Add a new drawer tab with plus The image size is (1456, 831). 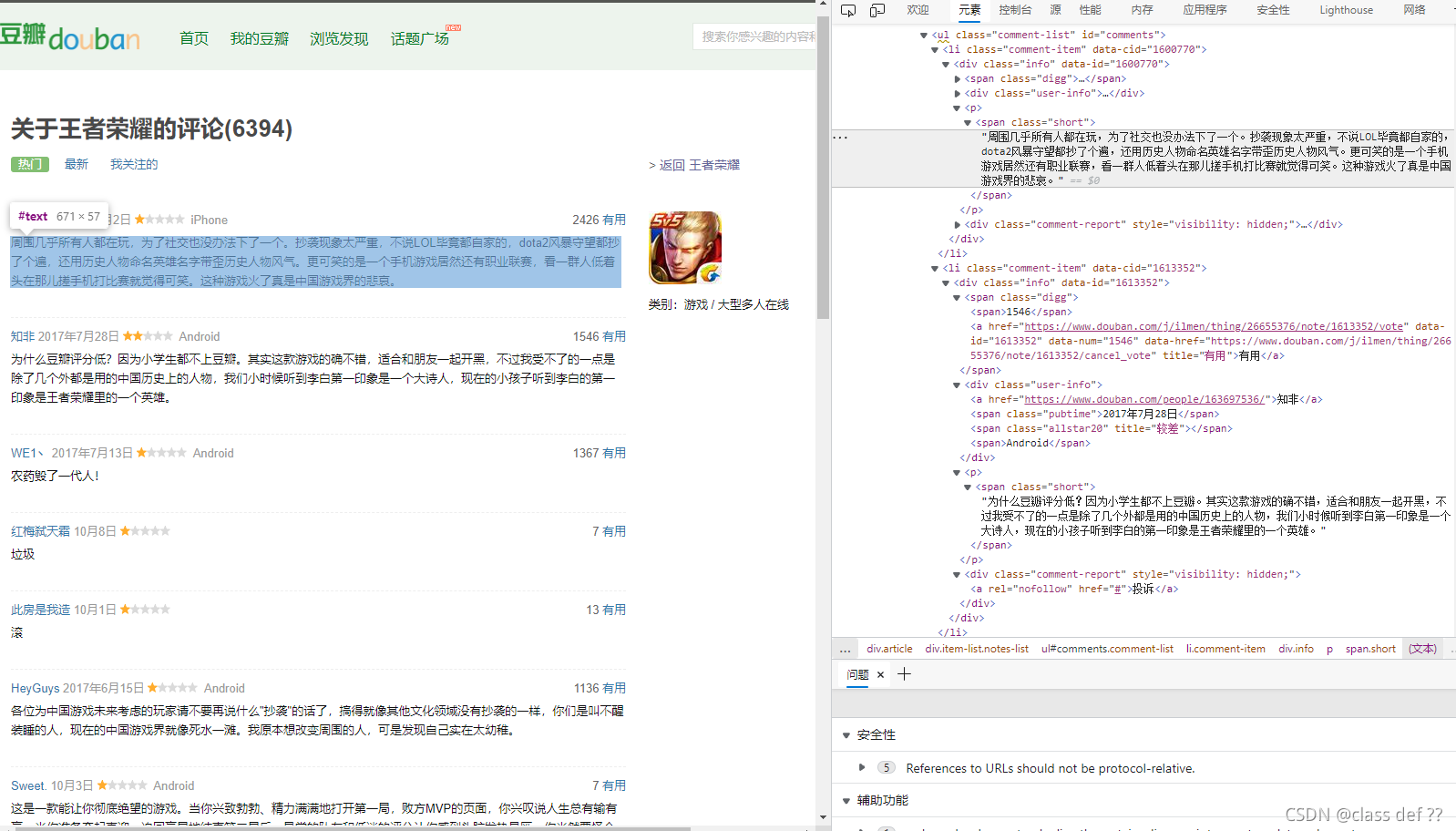(x=904, y=674)
